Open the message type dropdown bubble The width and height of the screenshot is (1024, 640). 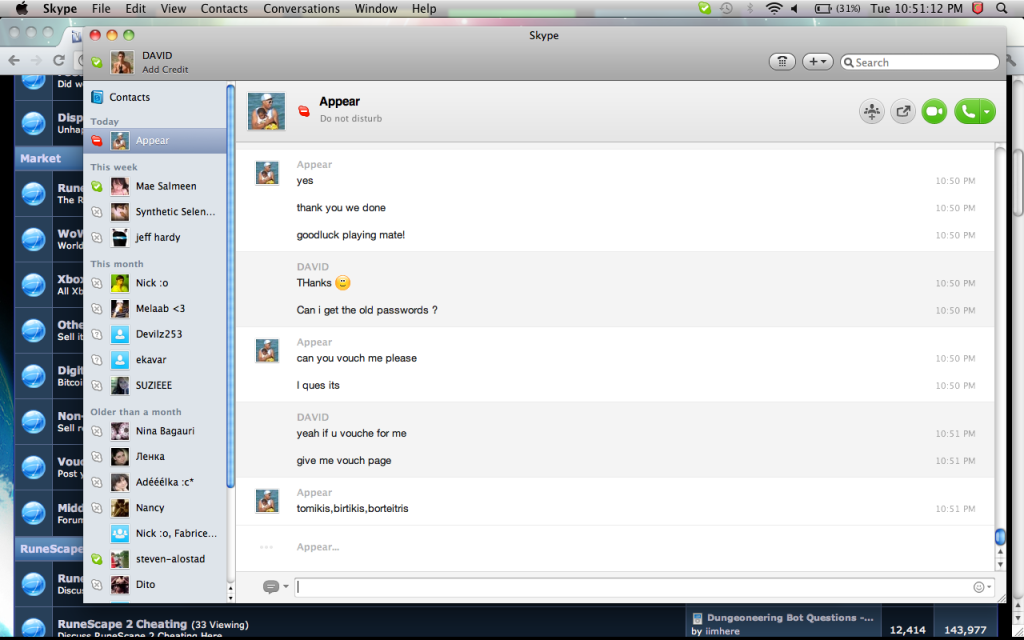[x=275, y=586]
